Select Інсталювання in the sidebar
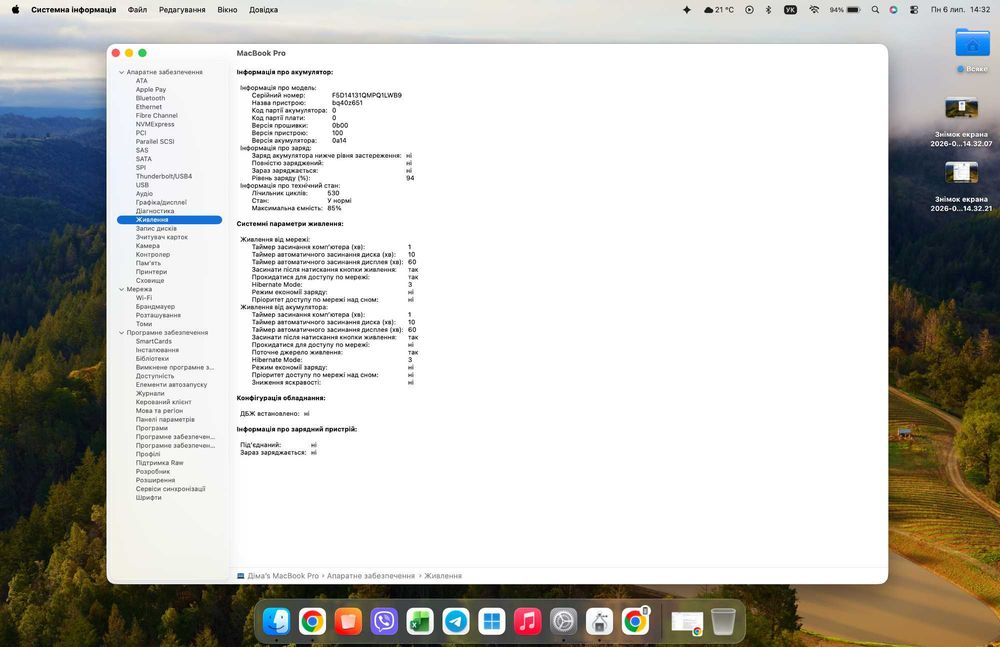 click(x=158, y=350)
